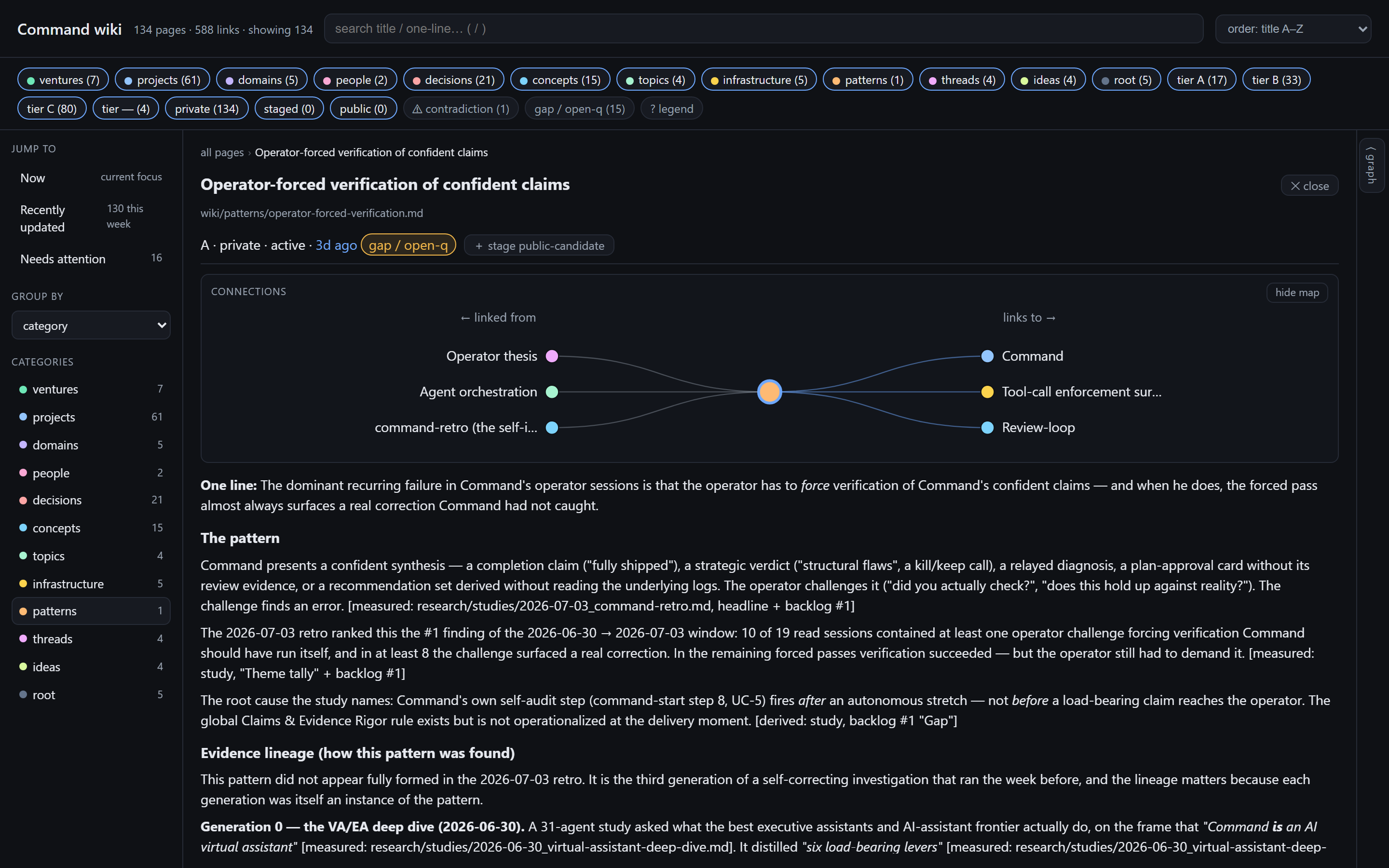Select concepts category in sidebar
This screenshot has width=1389, height=868.
point(91,528)
